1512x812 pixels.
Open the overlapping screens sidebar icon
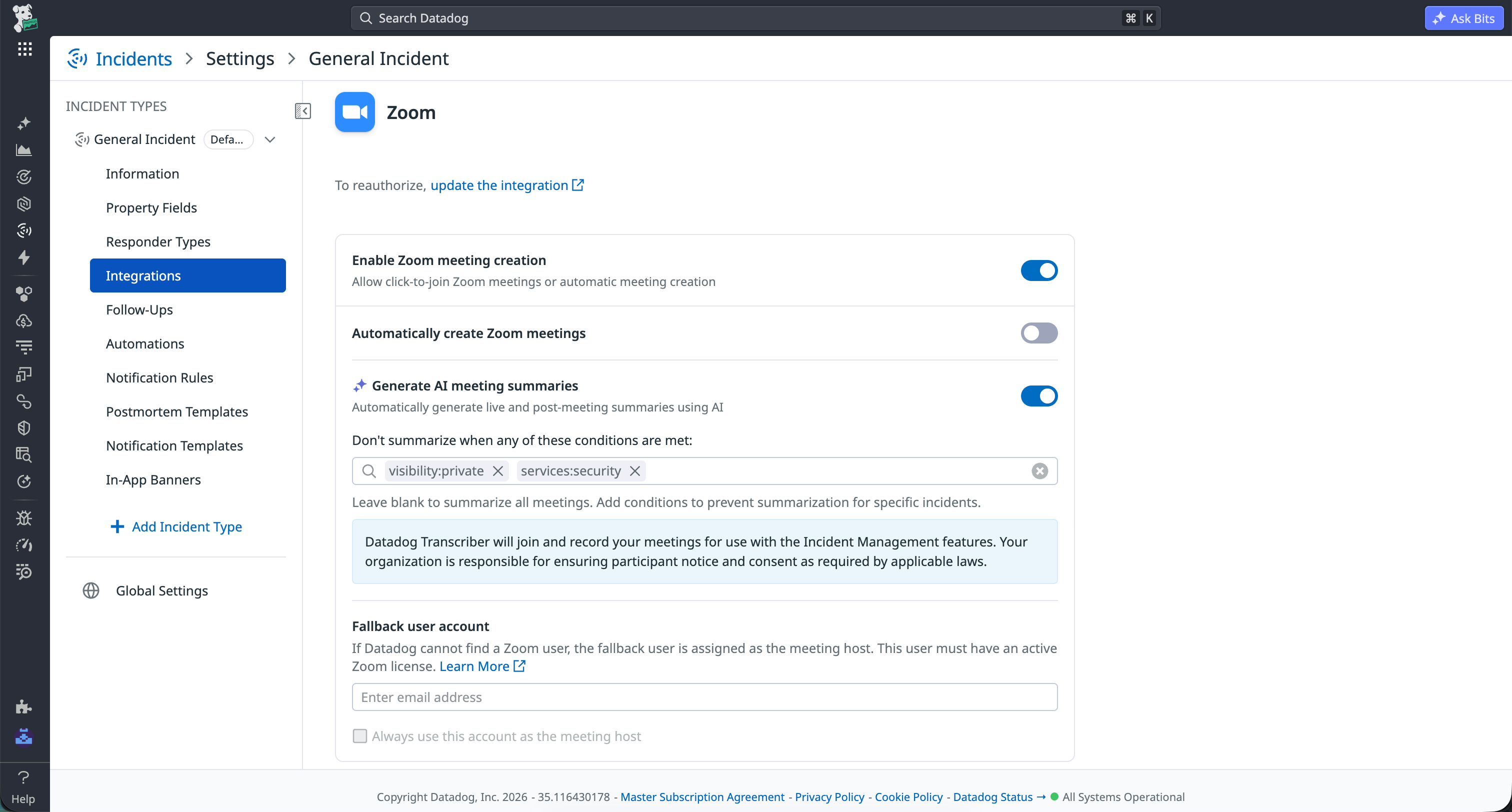pos(24,374)
